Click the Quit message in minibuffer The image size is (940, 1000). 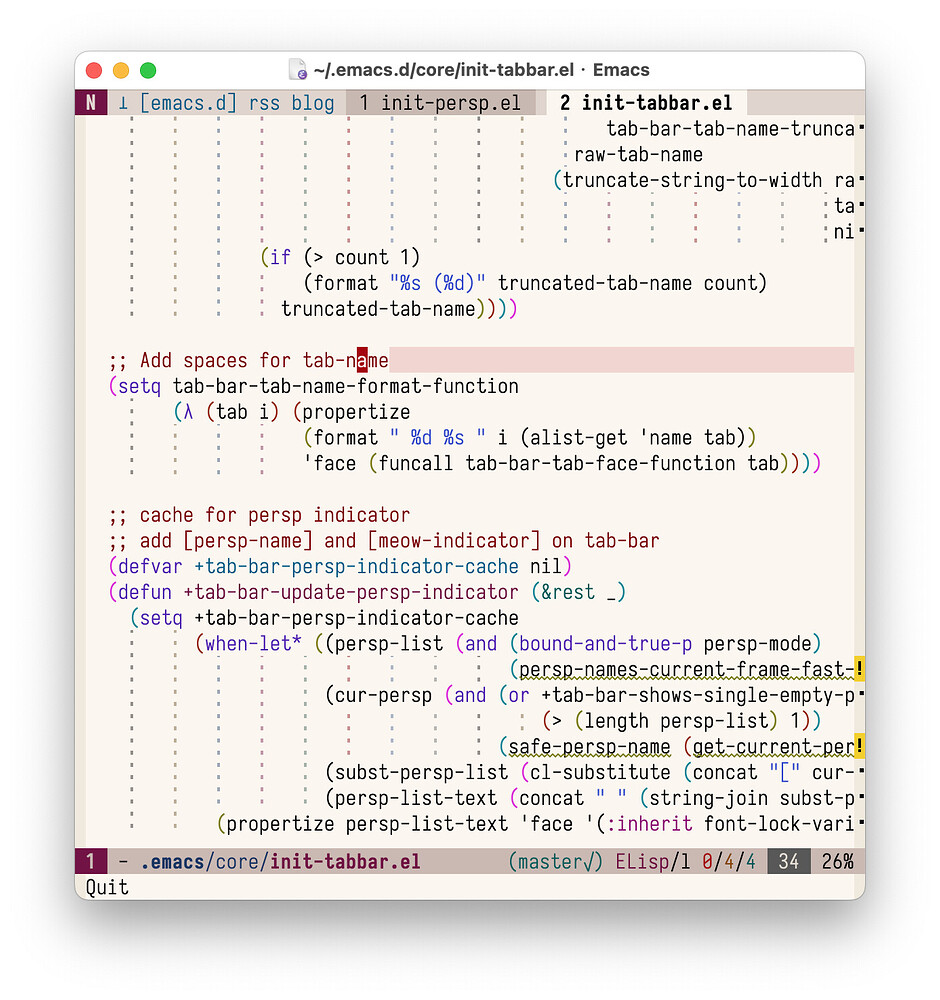click(109, 887)
